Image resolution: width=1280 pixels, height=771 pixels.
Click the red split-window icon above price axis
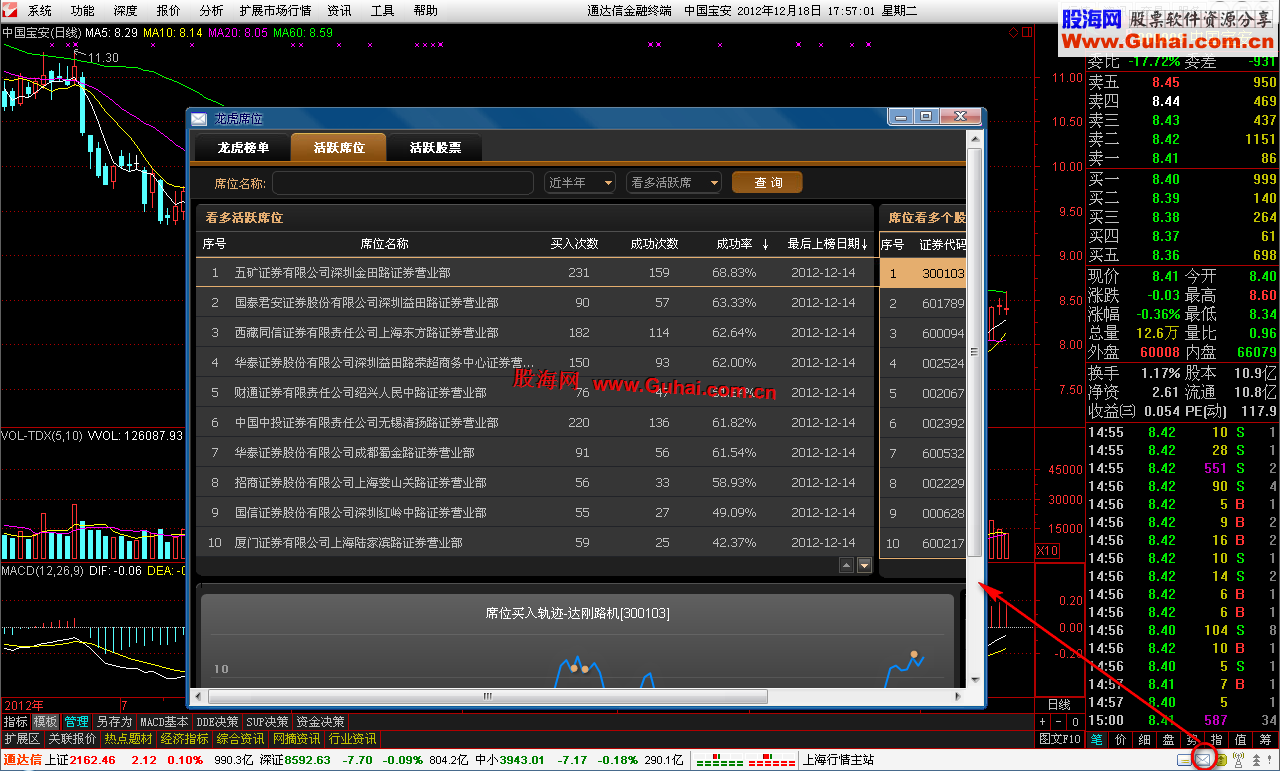tap(1026, 32)
